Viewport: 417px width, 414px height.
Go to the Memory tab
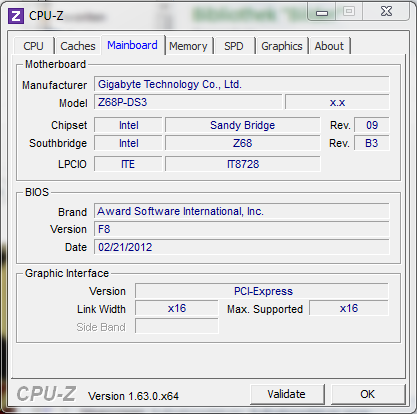(188, 46)
